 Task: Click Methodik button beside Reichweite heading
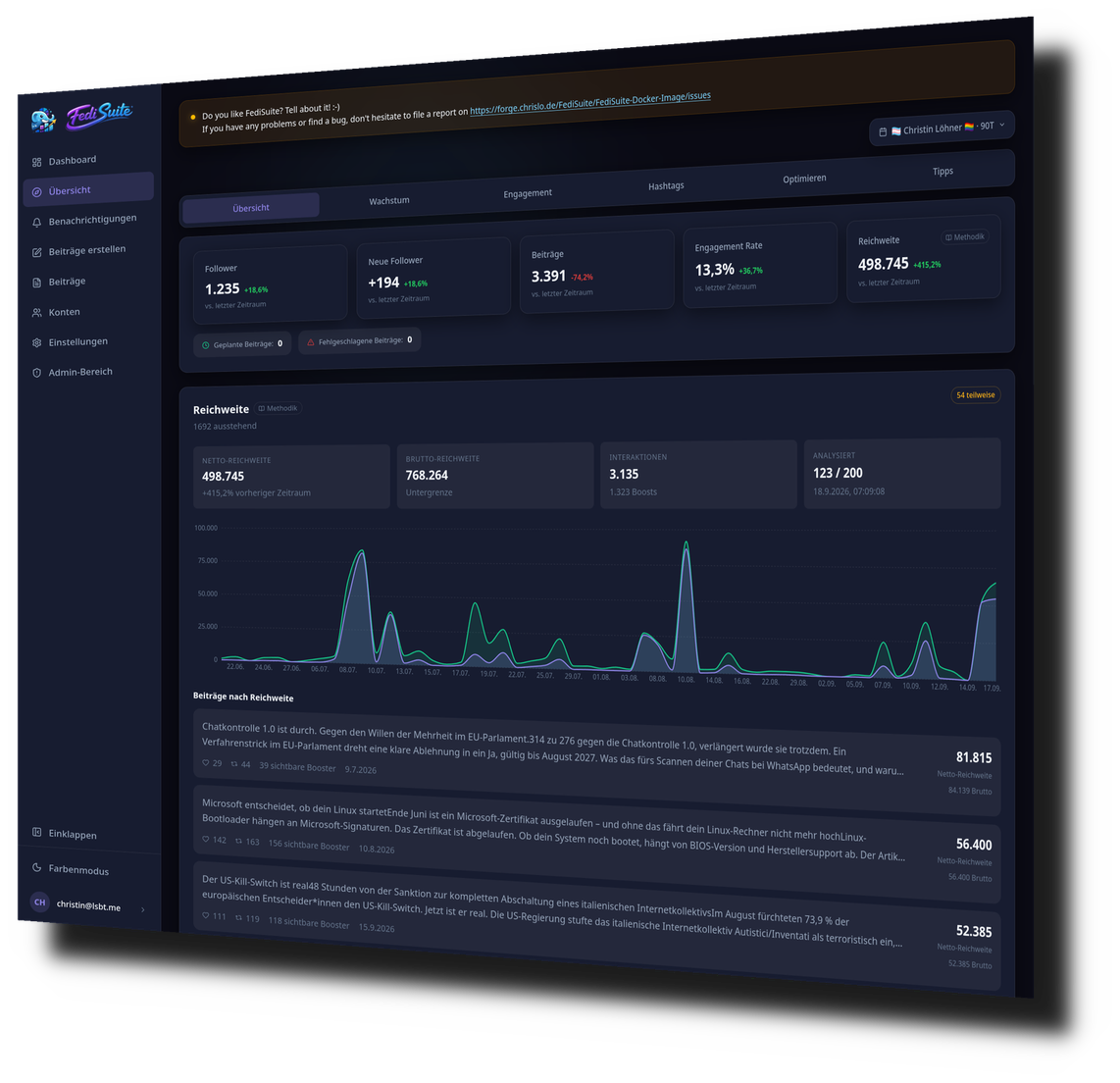coord(278,408)
